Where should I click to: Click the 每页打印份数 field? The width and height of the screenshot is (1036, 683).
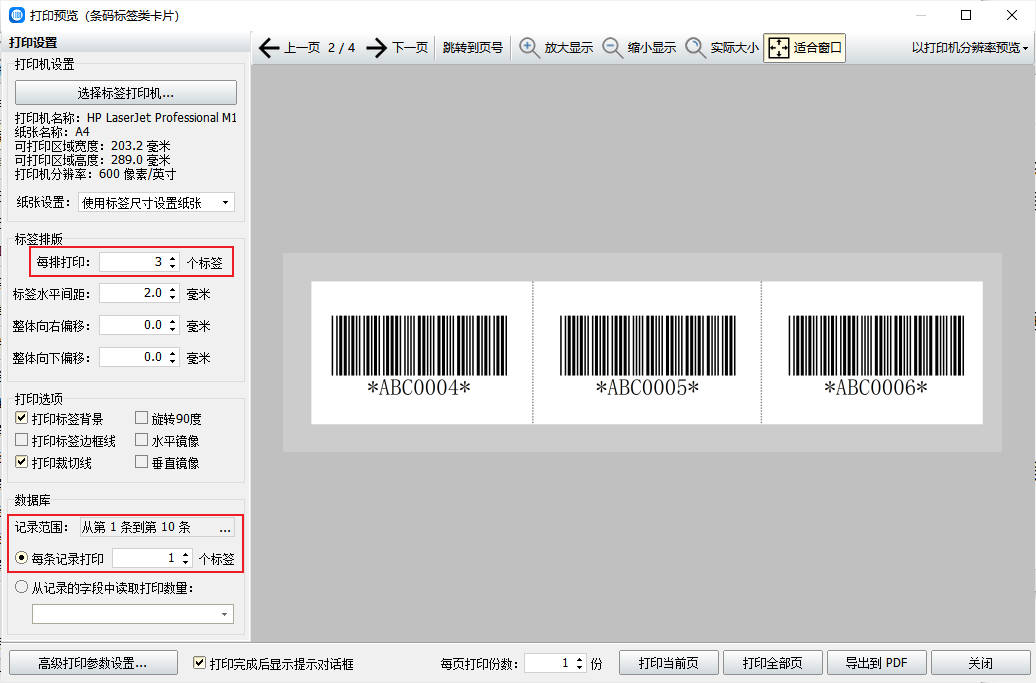[x=548, y=663]
